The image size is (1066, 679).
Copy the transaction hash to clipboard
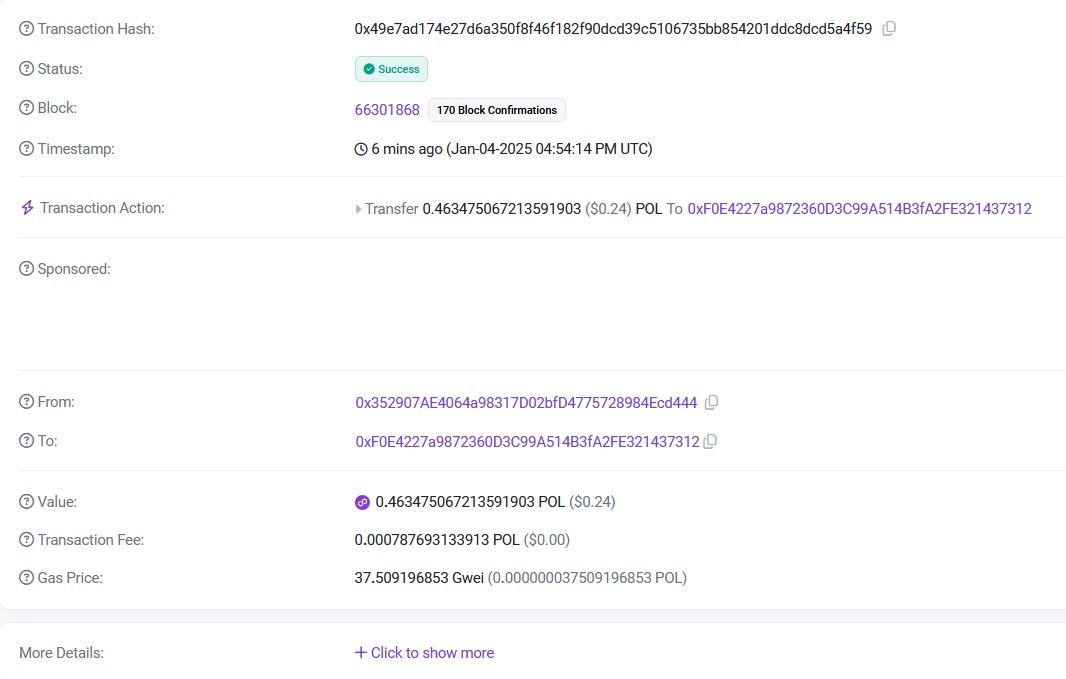(889, 29)
